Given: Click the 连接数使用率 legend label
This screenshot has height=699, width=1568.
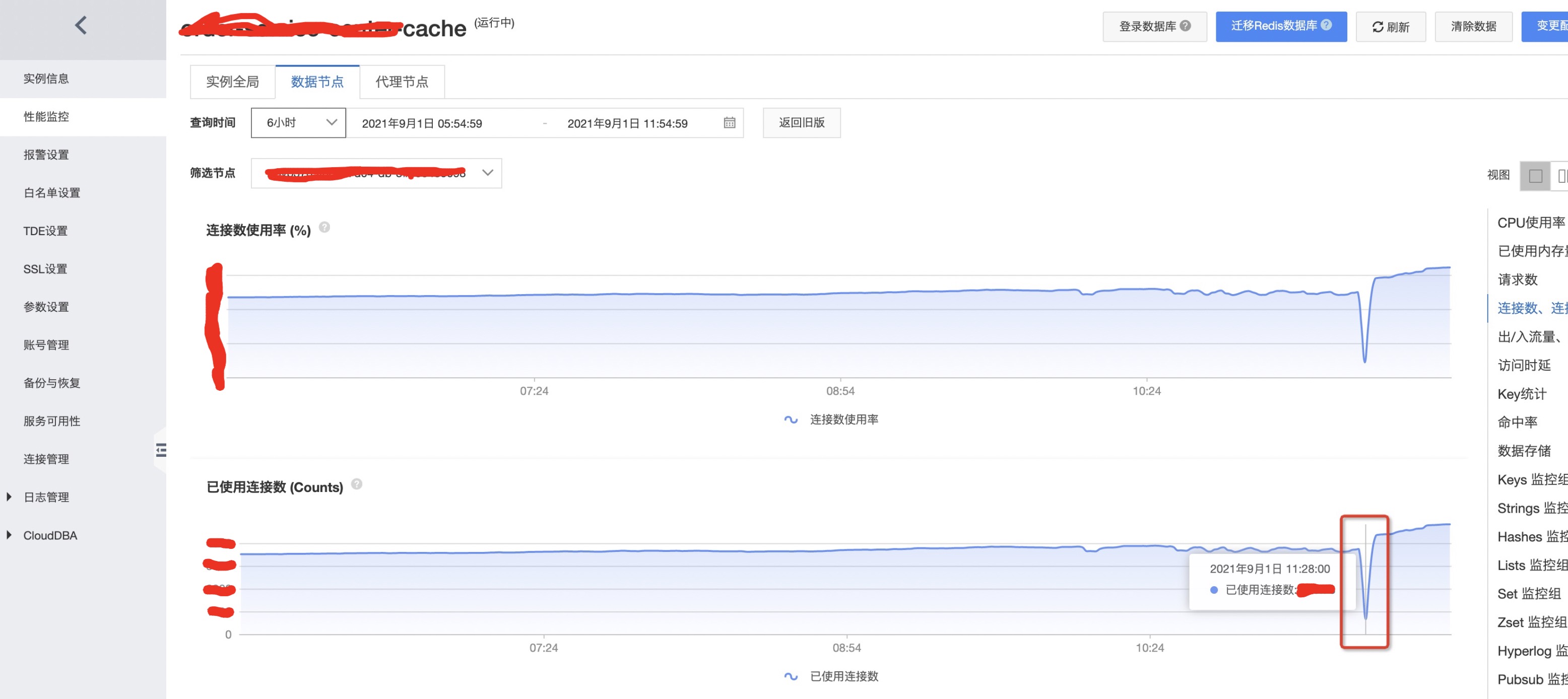Looking at the screenshot, I should [843, 420].
